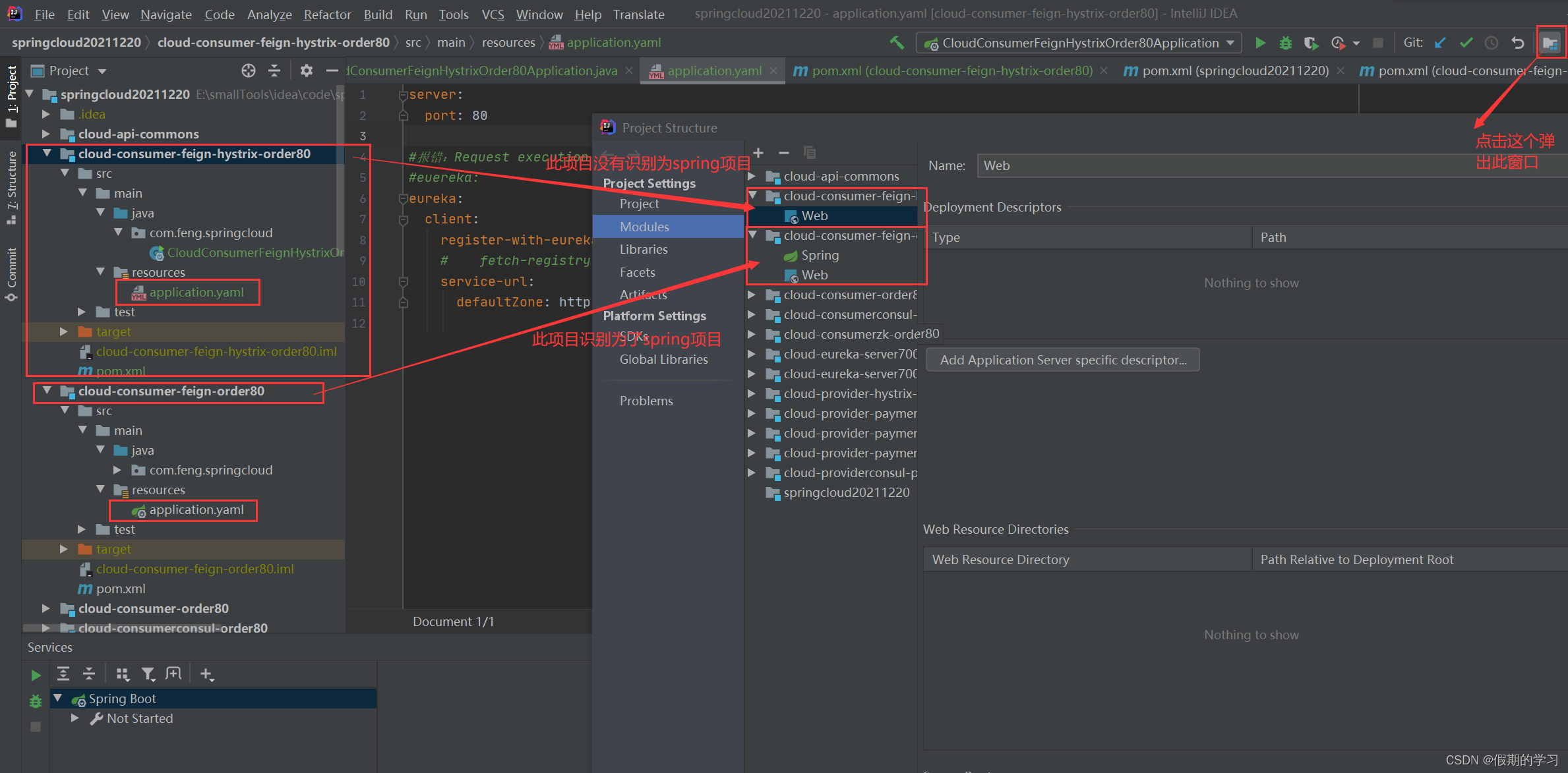Expand cloud-api-commons in the Project tree
This screenshot has width=1568, height=773.
[45, 134]
